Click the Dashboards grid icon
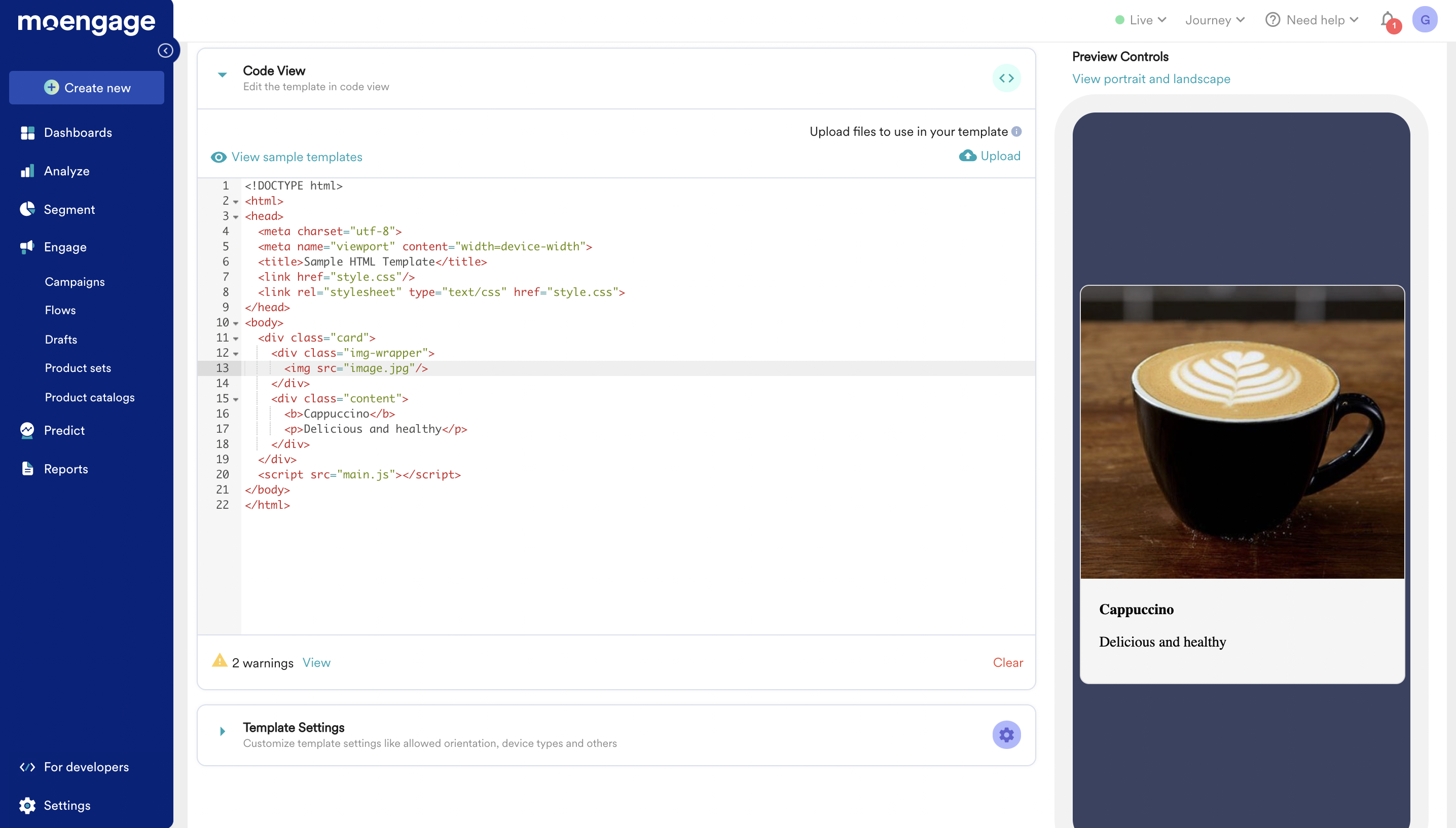 click(x=27, y=132)
